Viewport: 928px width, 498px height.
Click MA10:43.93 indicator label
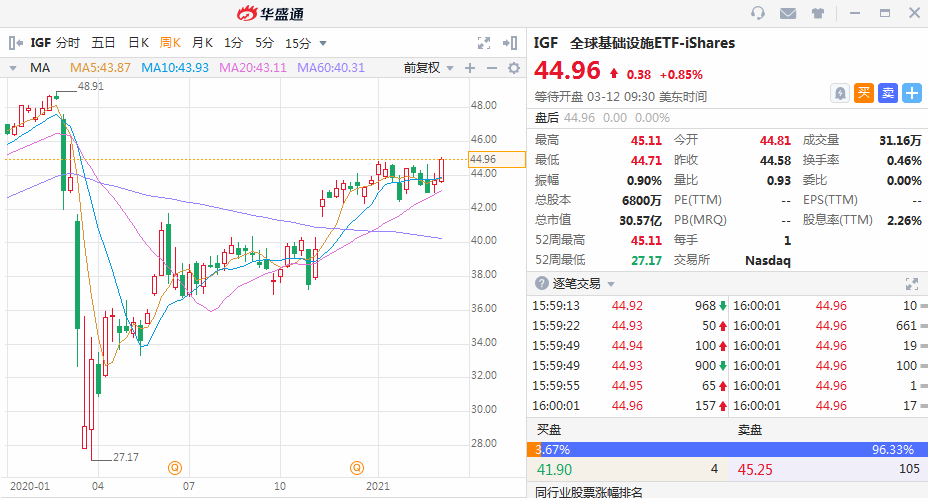175,68
